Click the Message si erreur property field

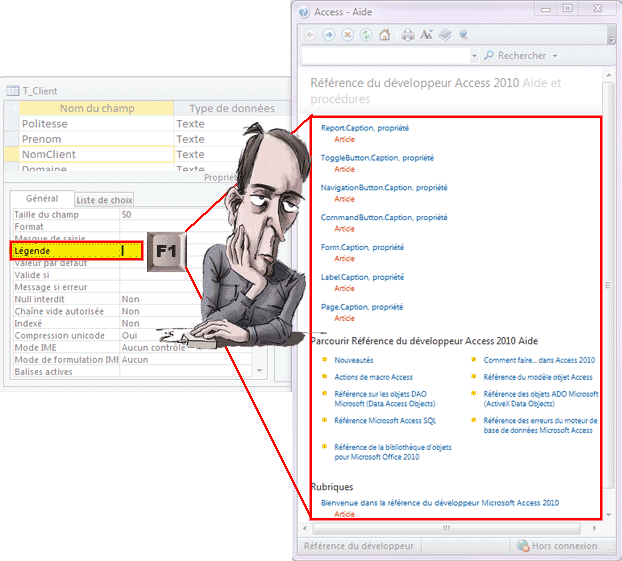pos(161,287)
